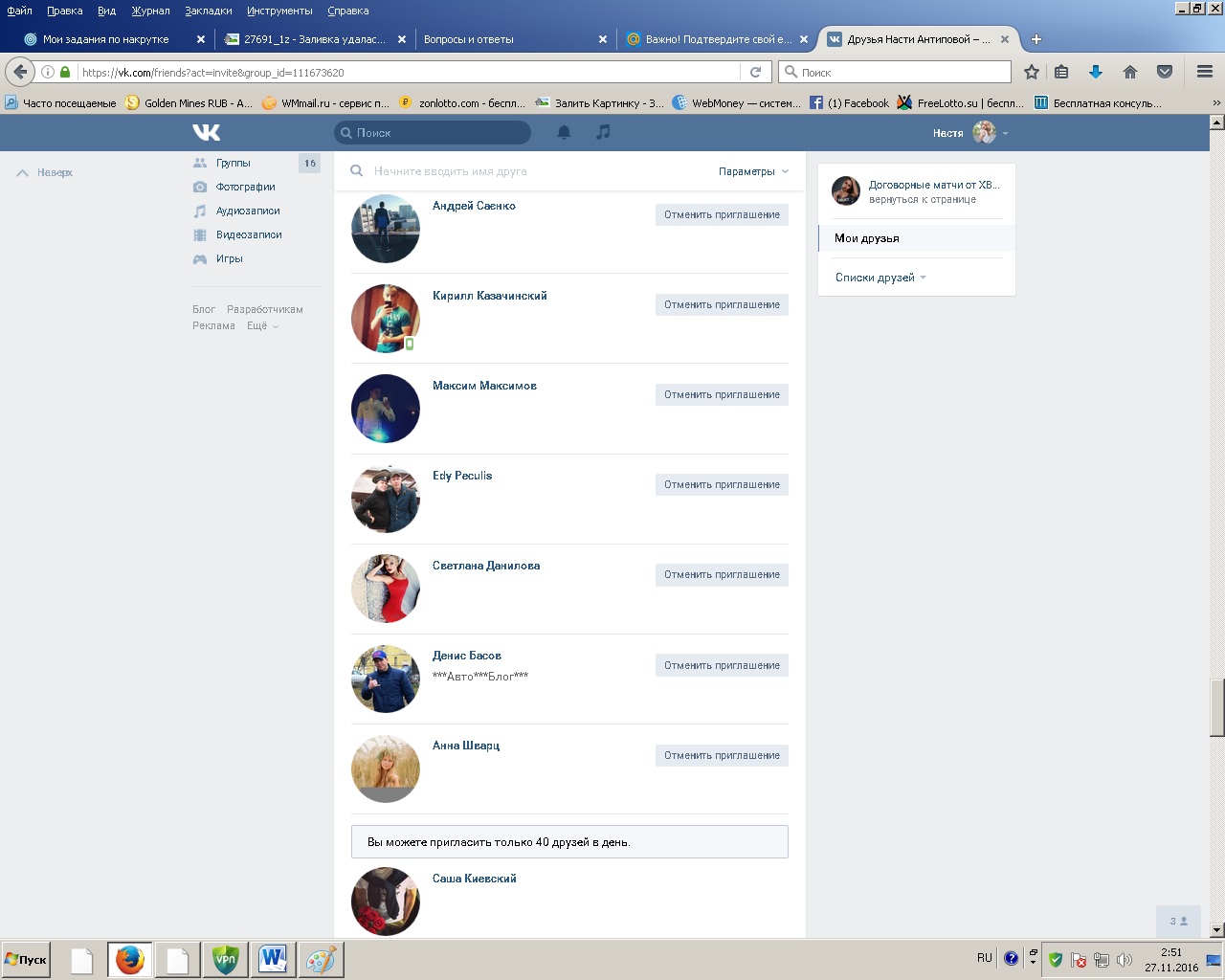Viewport: 1225px width, 980px height.
Task: Click the browser back arrow button
Action: [x=20, y=72]
